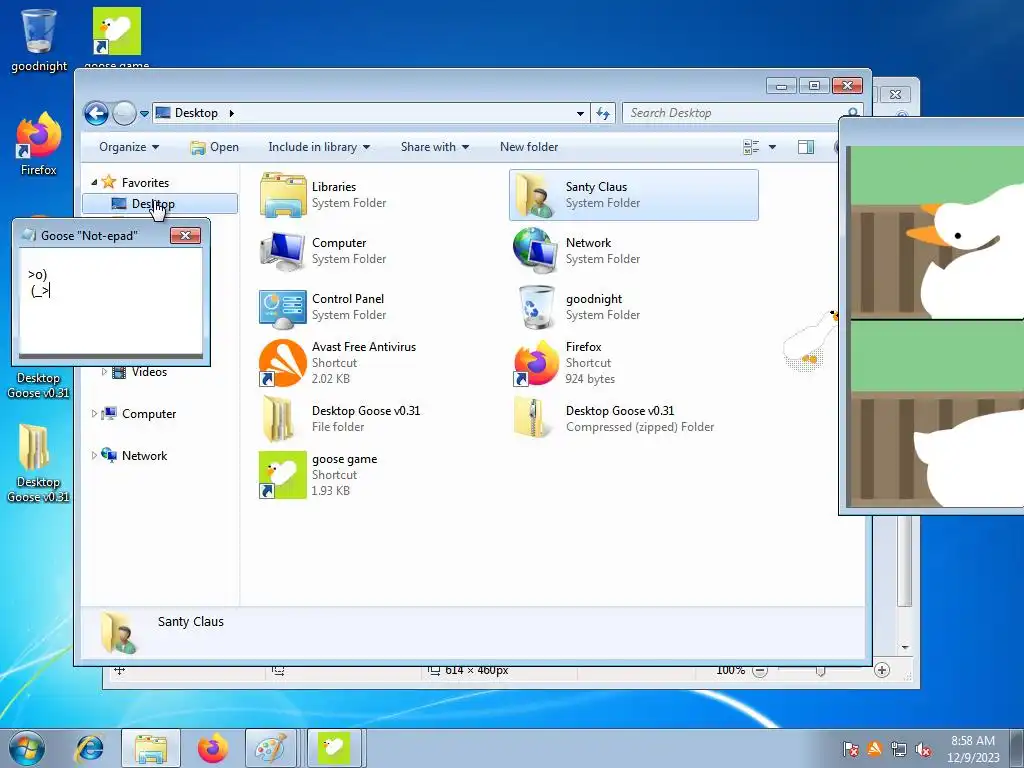This screenshot has height=768, width=1024.
Task: Select the Firefox shortcut in file list
Action: (536, 363)
